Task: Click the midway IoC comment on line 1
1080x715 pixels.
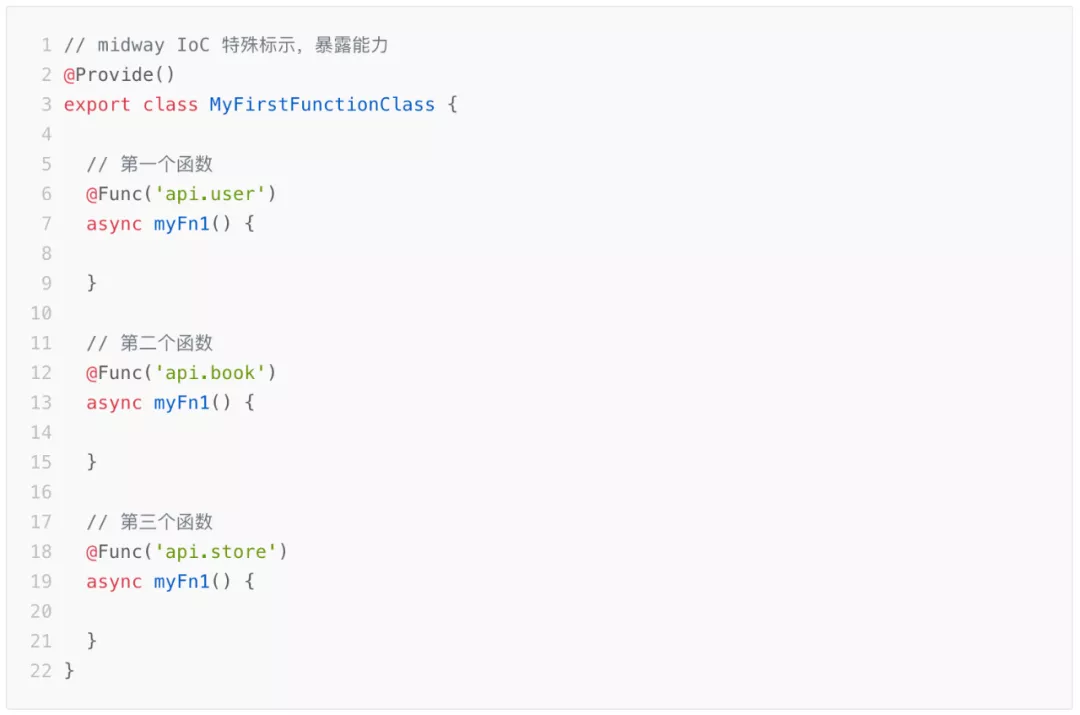Action: click(x=226, y=45)
